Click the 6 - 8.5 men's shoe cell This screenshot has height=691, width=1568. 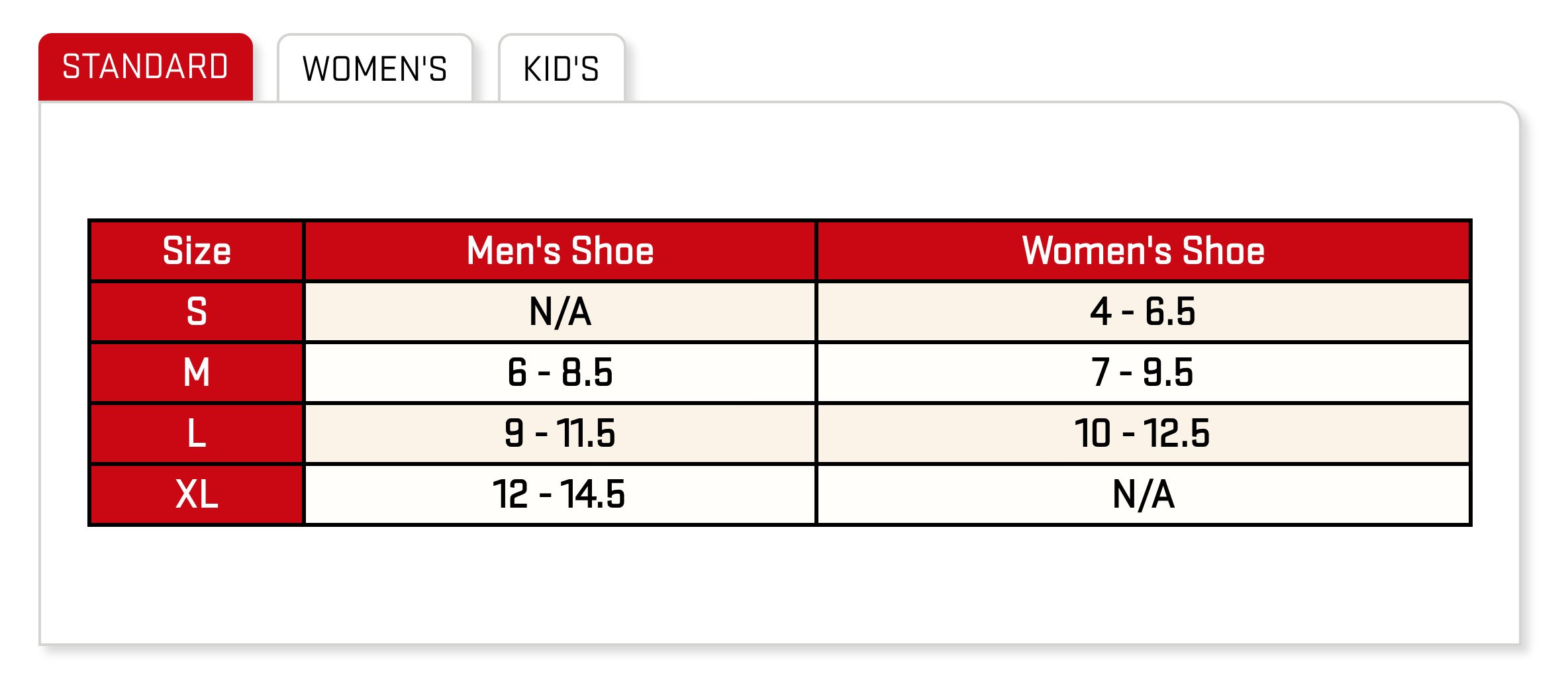click(560, 373)
